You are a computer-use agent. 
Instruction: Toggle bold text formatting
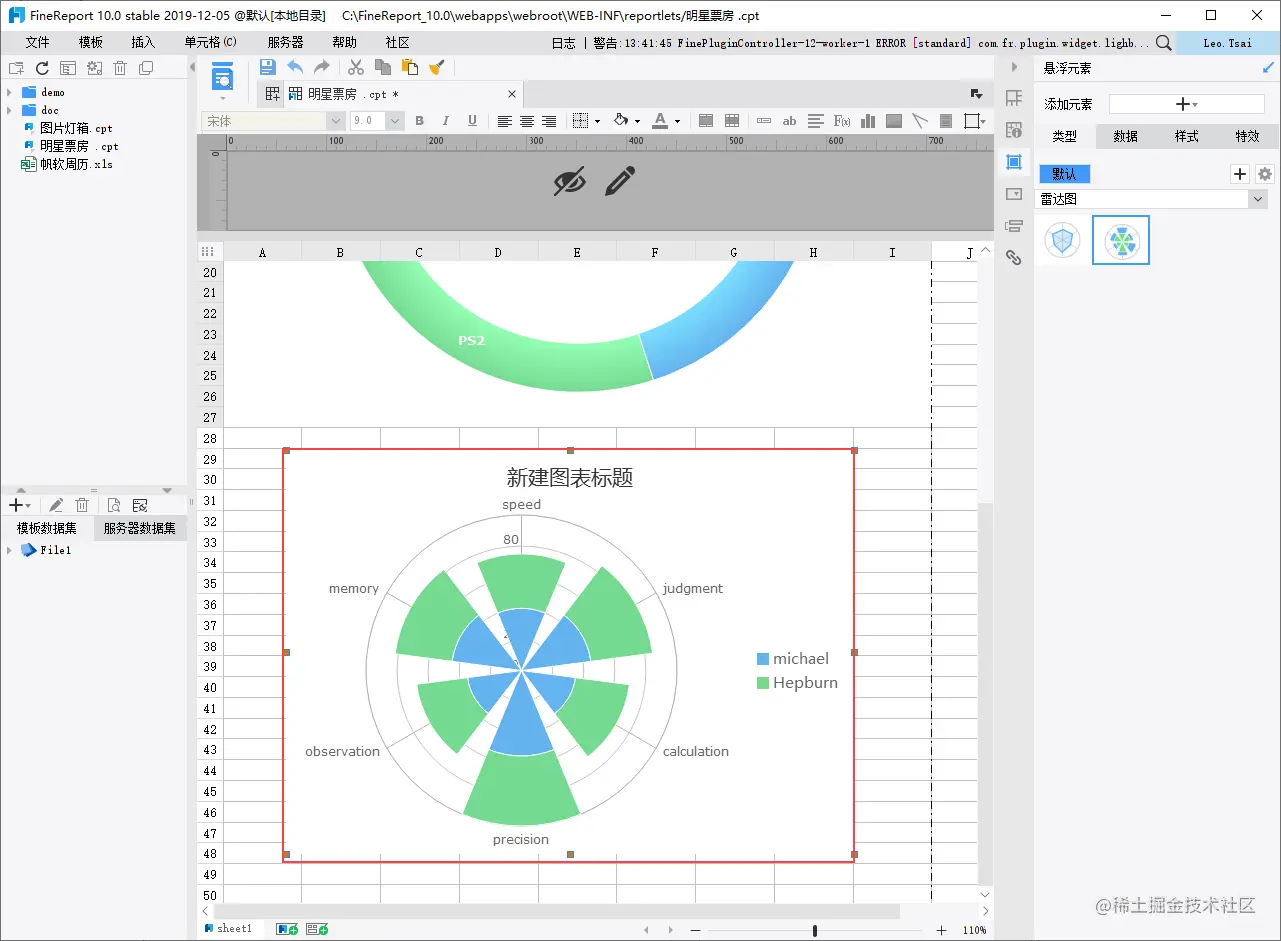420,121
